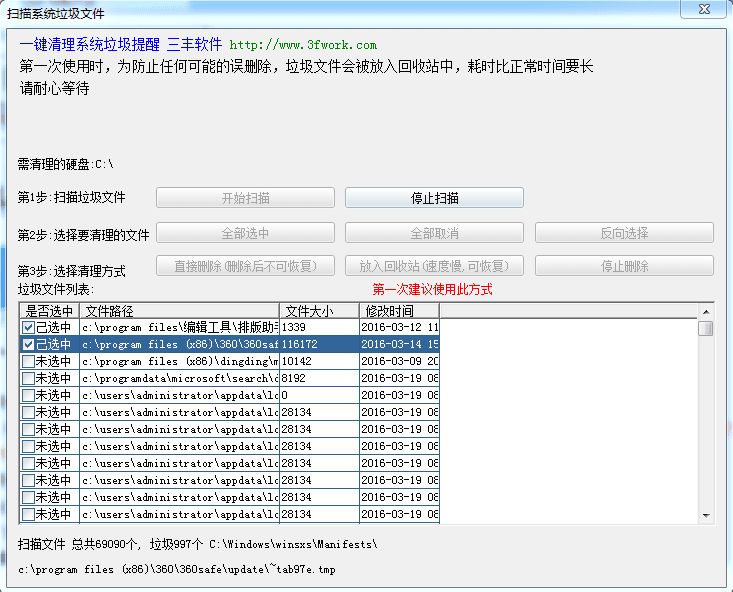This screenshot has width=733, height=592.
Task: Choose 直接删除 (删除后不可恢复) option
Action: tap(245, 266)
